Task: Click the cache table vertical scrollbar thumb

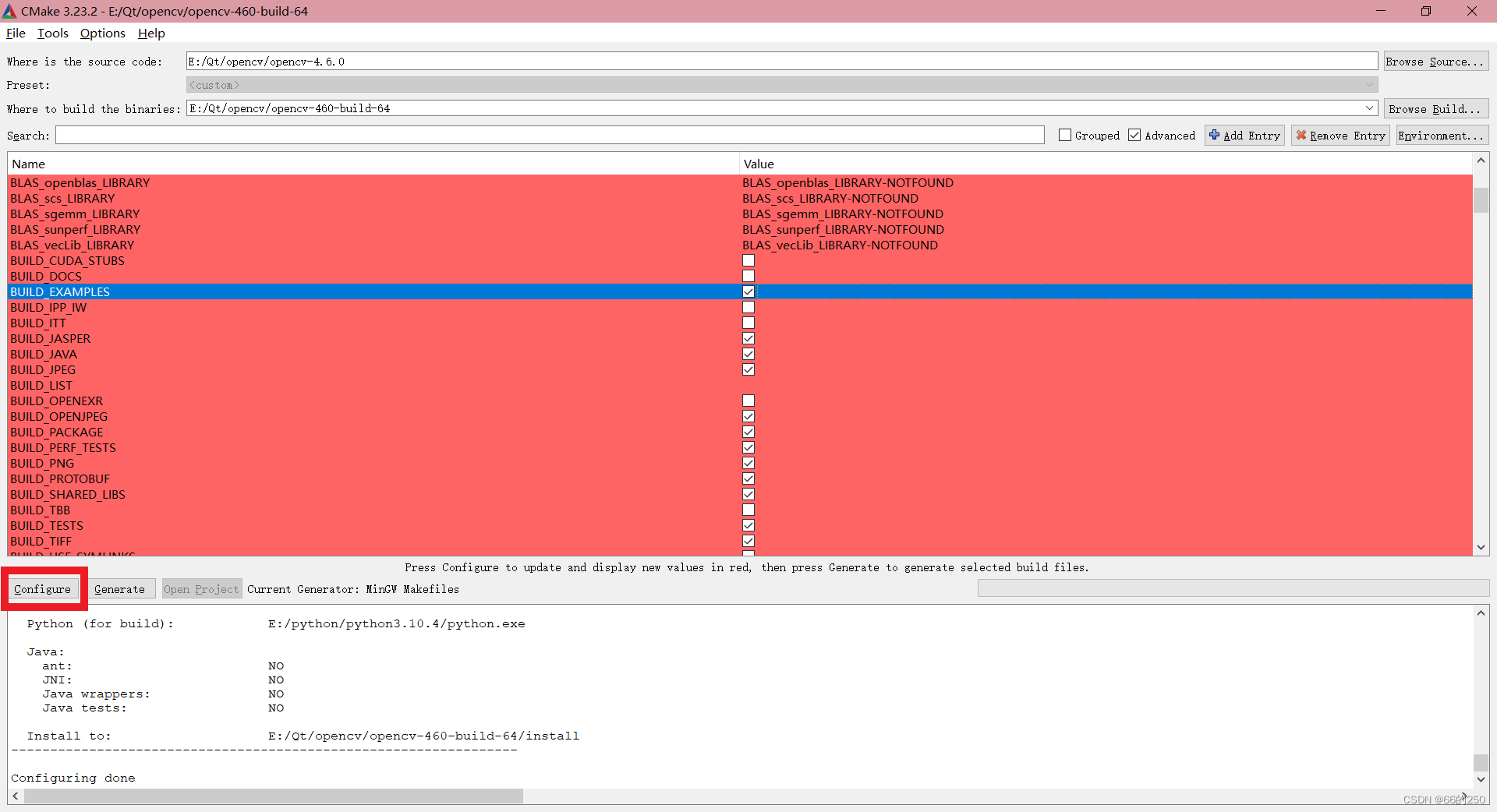Action: click(1481, 200)
